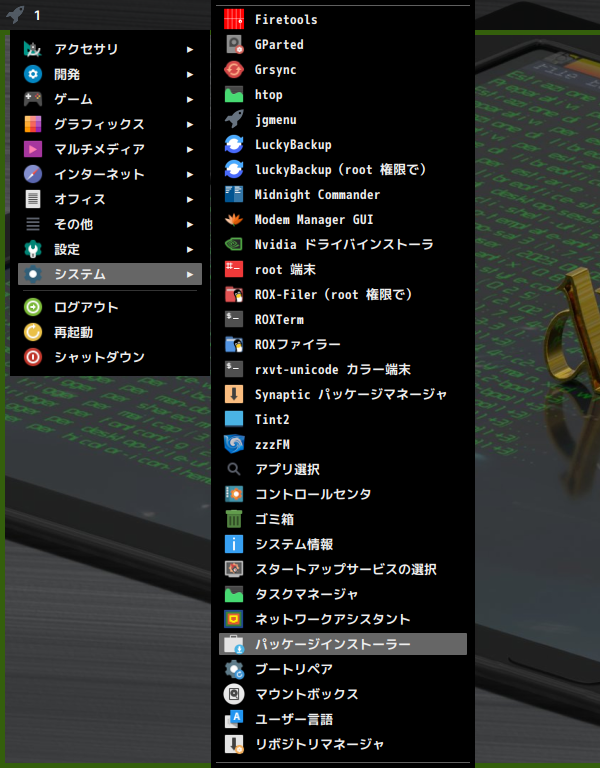Click the アプリ選択 magnifier icon

click(234, 469)
